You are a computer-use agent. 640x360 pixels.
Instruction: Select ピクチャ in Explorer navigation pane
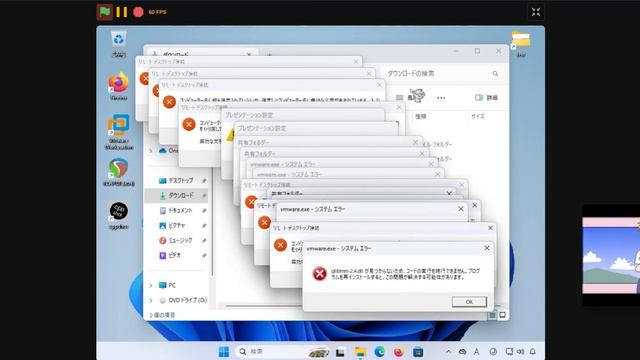tap(177, 225)
